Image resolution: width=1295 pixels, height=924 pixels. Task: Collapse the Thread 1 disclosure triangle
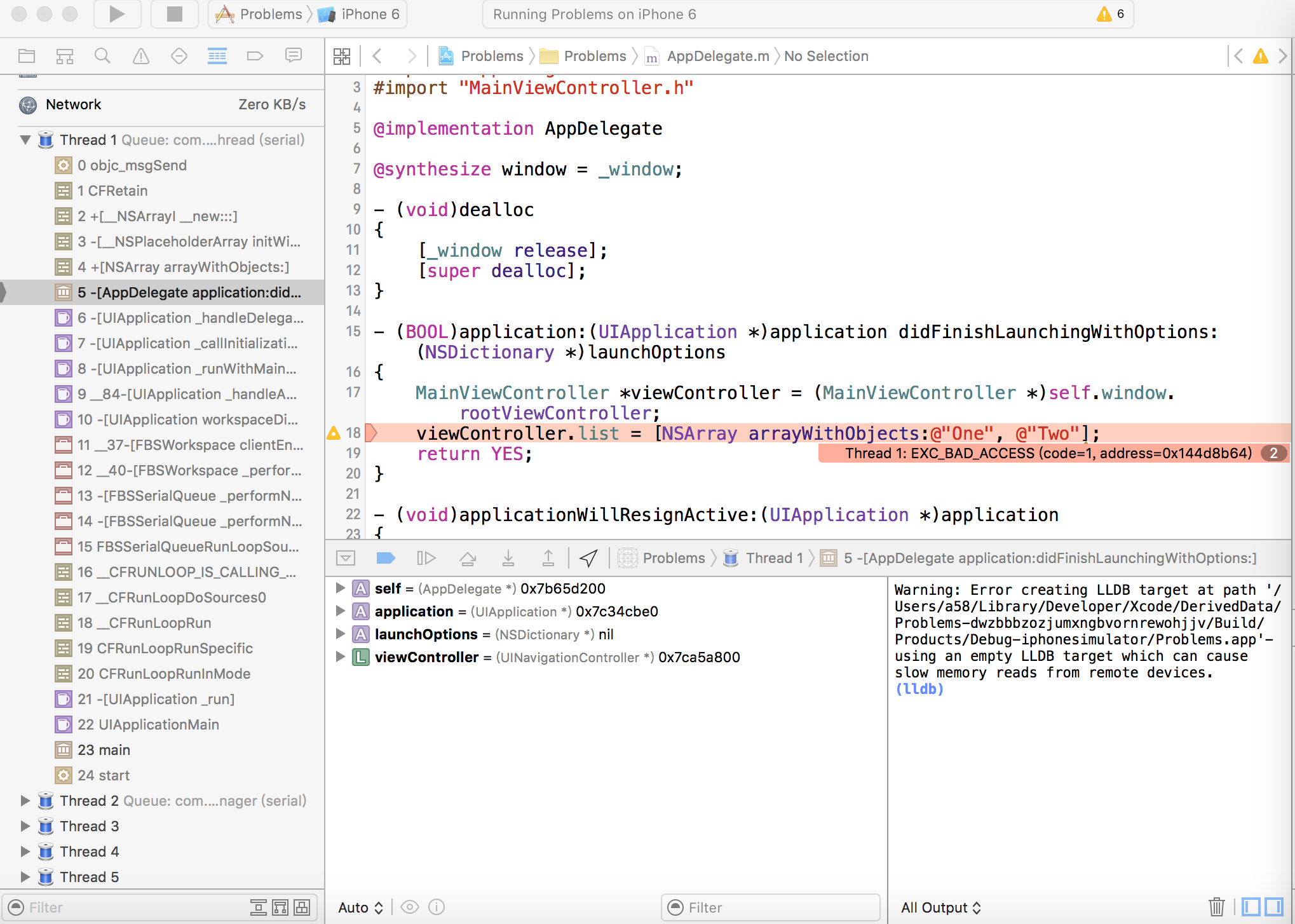click(x=25, y=140)
